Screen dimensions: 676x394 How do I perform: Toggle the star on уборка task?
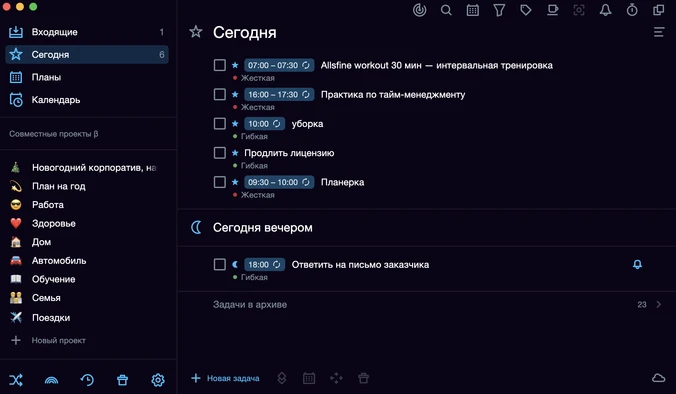point(235,124)
